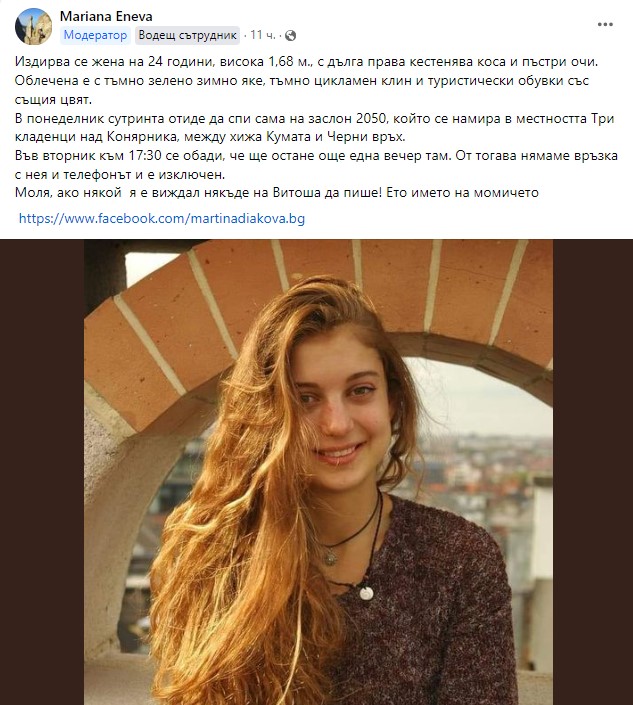Image resolution: width=633 pixels, height=705 pixels.
Task: Open the facebook.com/martinadiakova.bg link
Action: click(161, 217)
